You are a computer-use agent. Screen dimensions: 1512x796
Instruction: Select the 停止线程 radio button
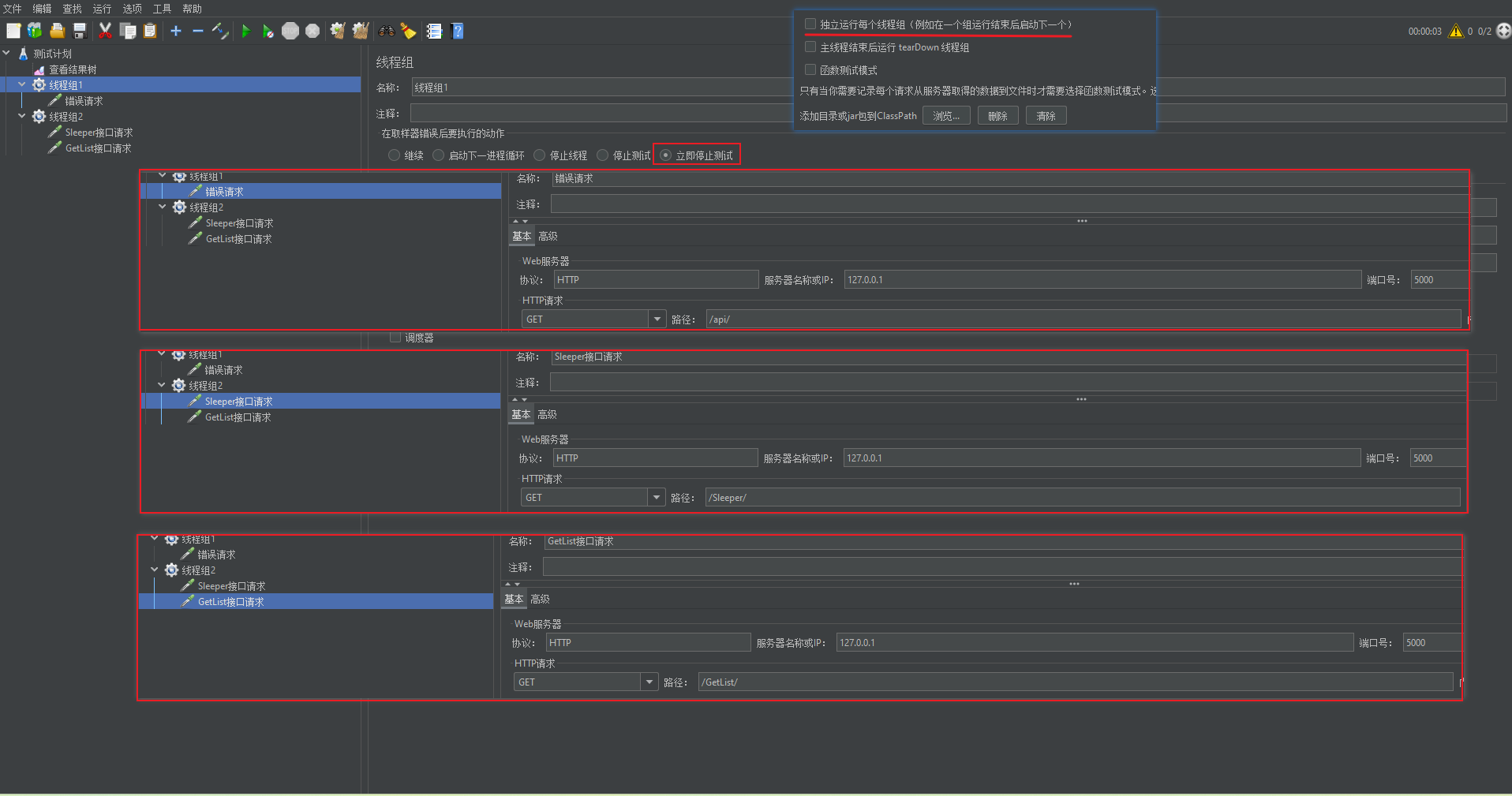click(540, 155)
